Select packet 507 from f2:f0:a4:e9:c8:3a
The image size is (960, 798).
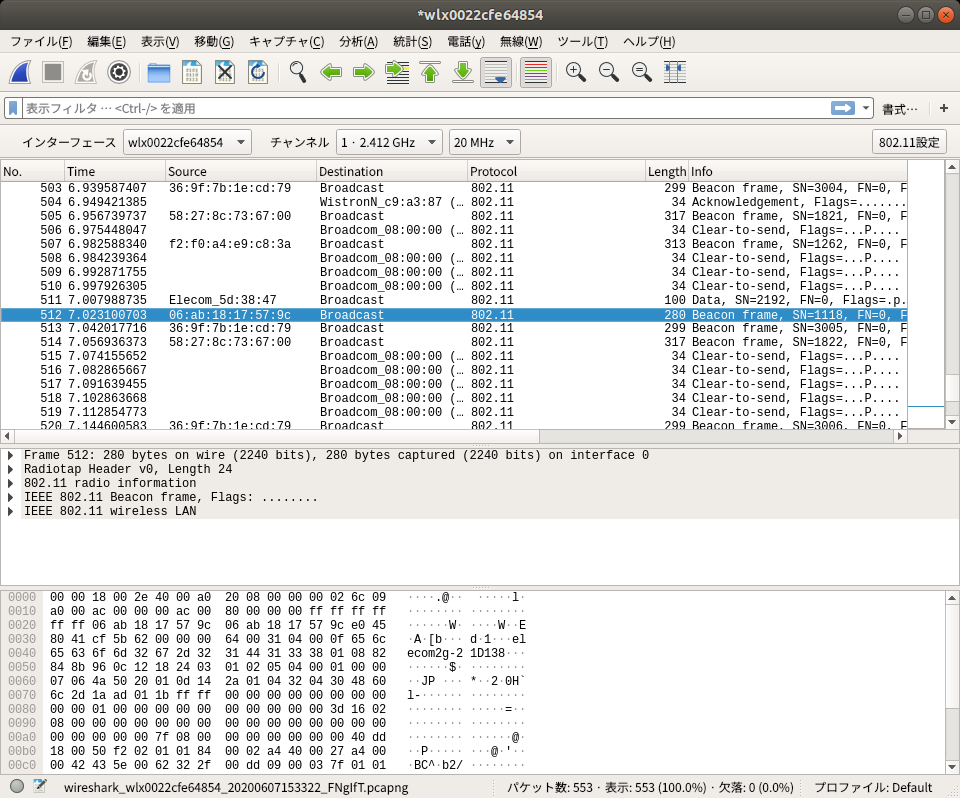click(454, 244)
